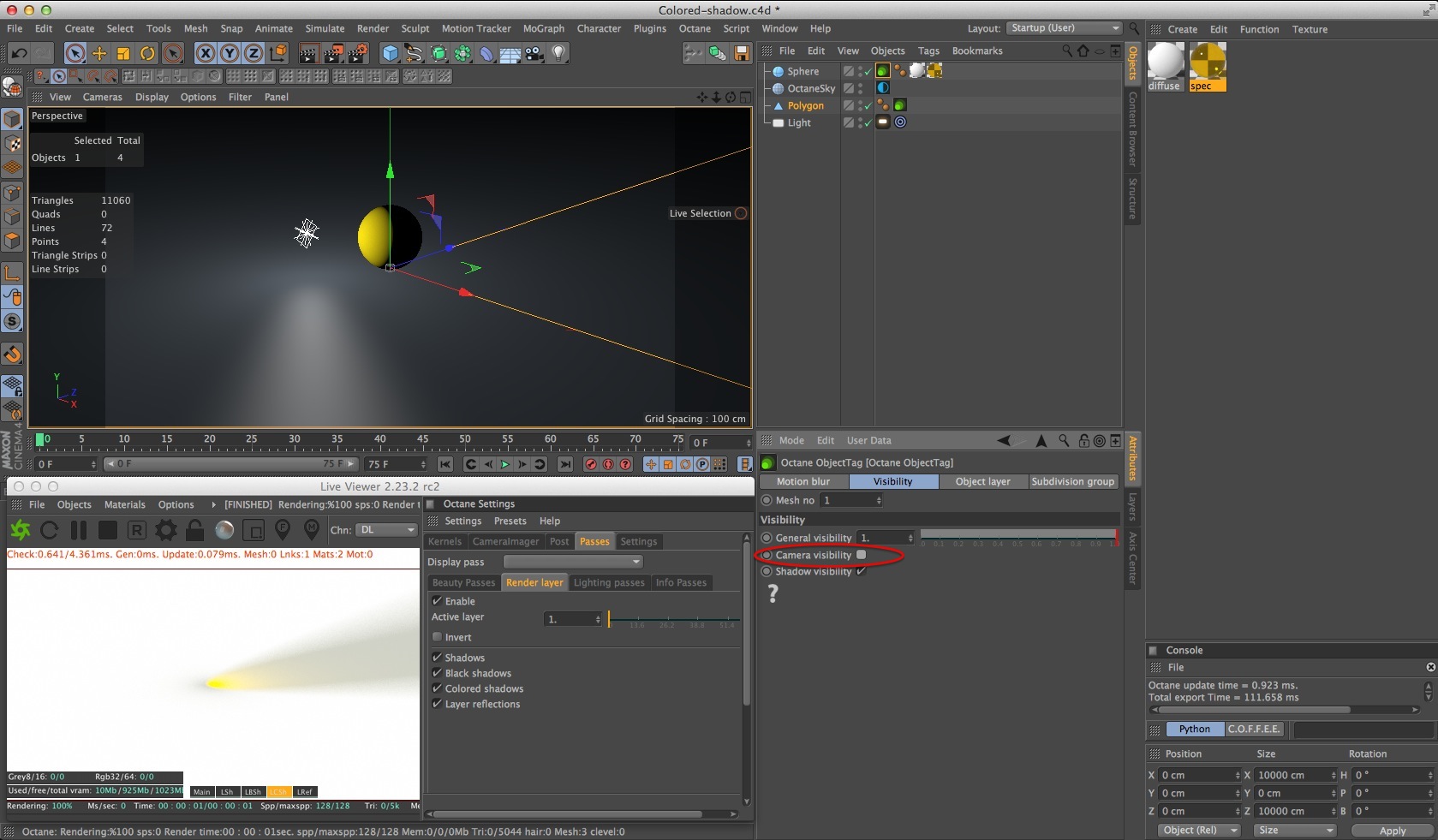The width and height of the screenshot is (1438, 840).
Task: Enable the Camera visibility checkbox
Action: 862,555
